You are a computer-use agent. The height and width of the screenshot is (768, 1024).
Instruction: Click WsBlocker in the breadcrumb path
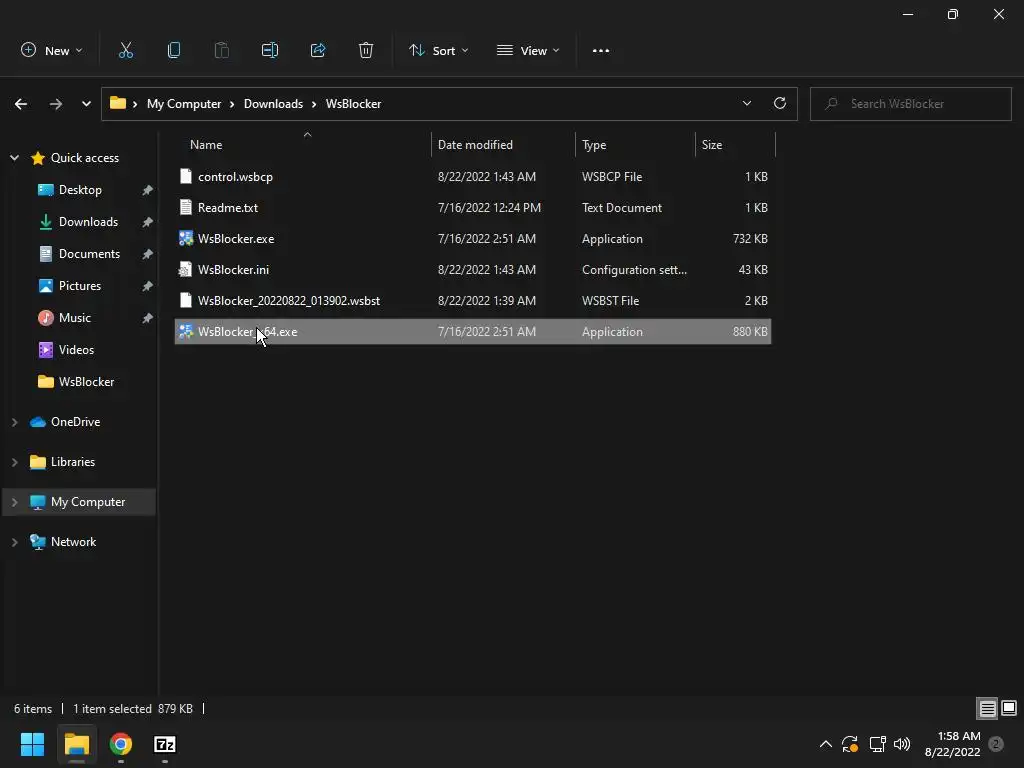pyautogui.click(x=353, y=104)
